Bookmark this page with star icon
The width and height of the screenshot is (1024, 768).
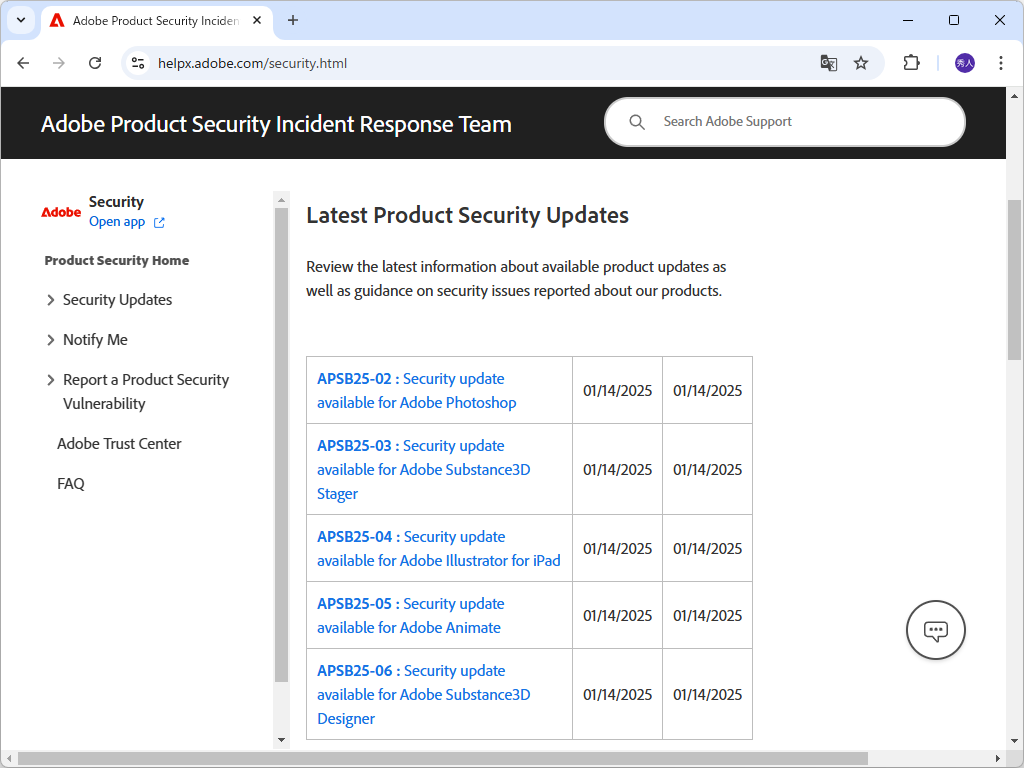click(x=861, y=63)
